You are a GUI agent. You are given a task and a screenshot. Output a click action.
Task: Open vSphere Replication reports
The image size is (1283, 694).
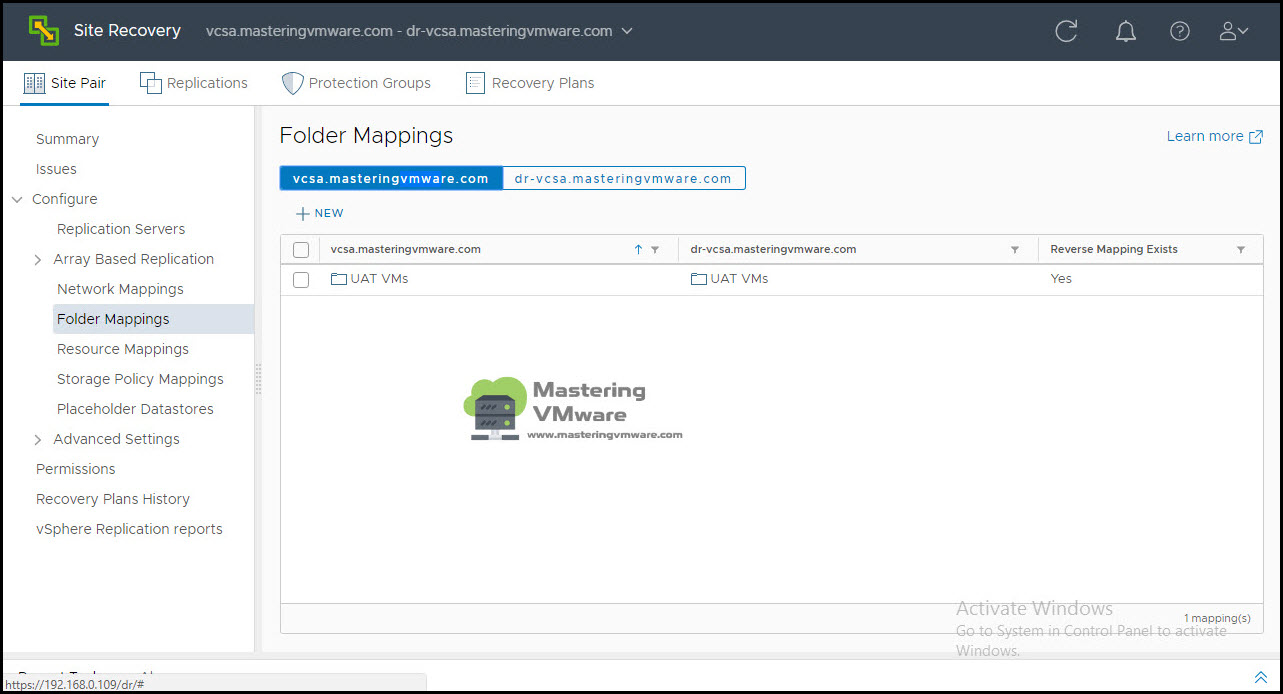129,529
